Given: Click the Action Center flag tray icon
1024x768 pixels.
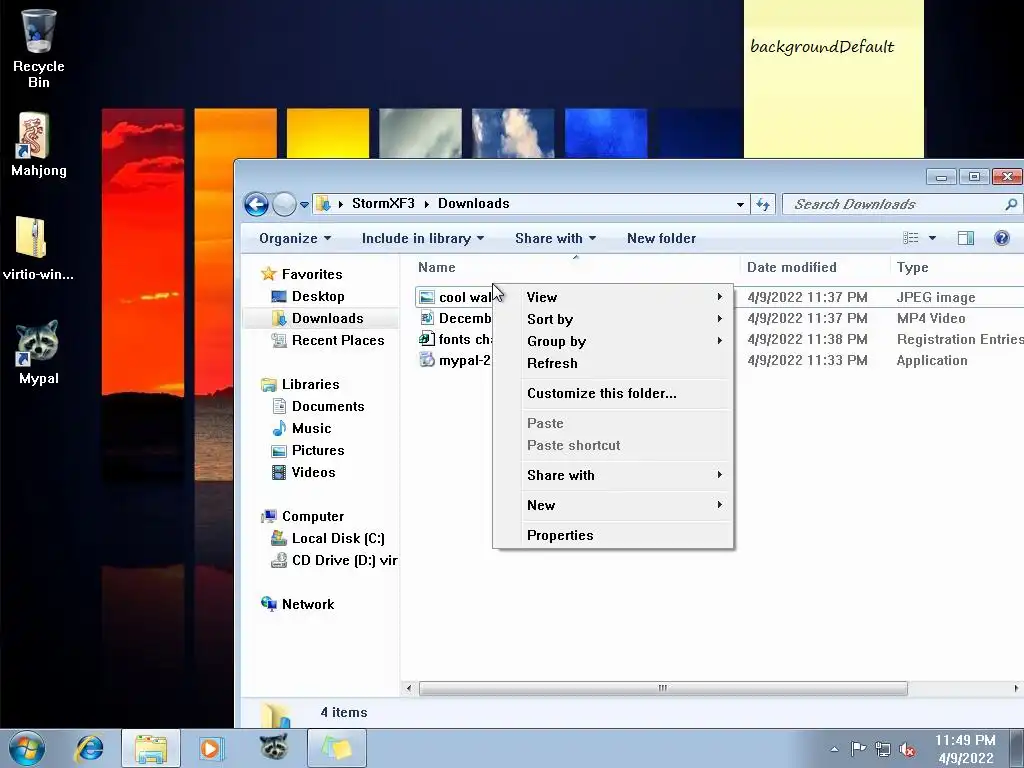Looking at the screenshot, I should coord(858,749).
